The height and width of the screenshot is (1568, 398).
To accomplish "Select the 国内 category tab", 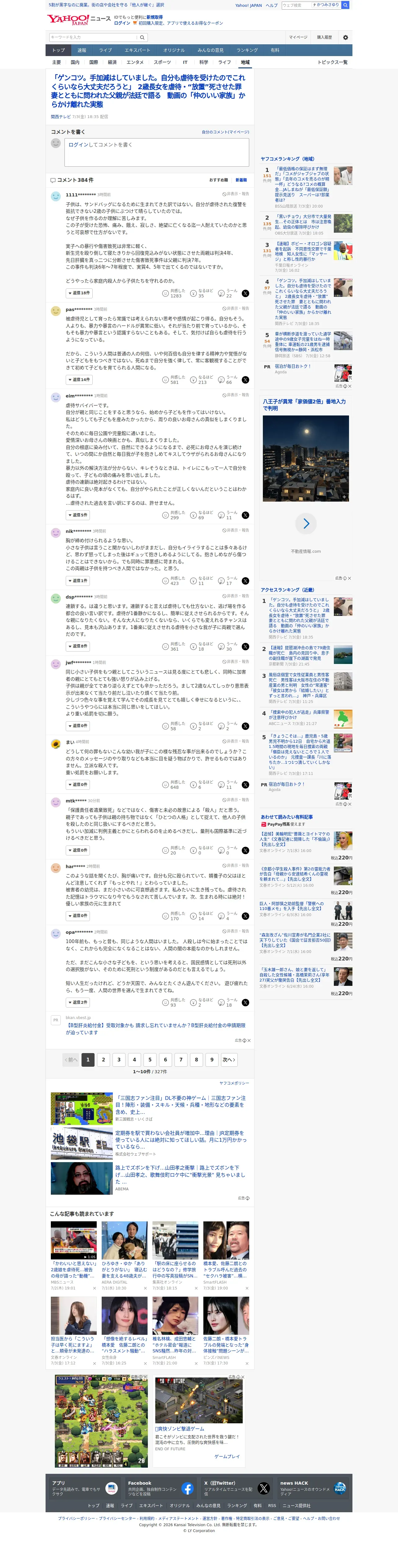I will point(75,62).
